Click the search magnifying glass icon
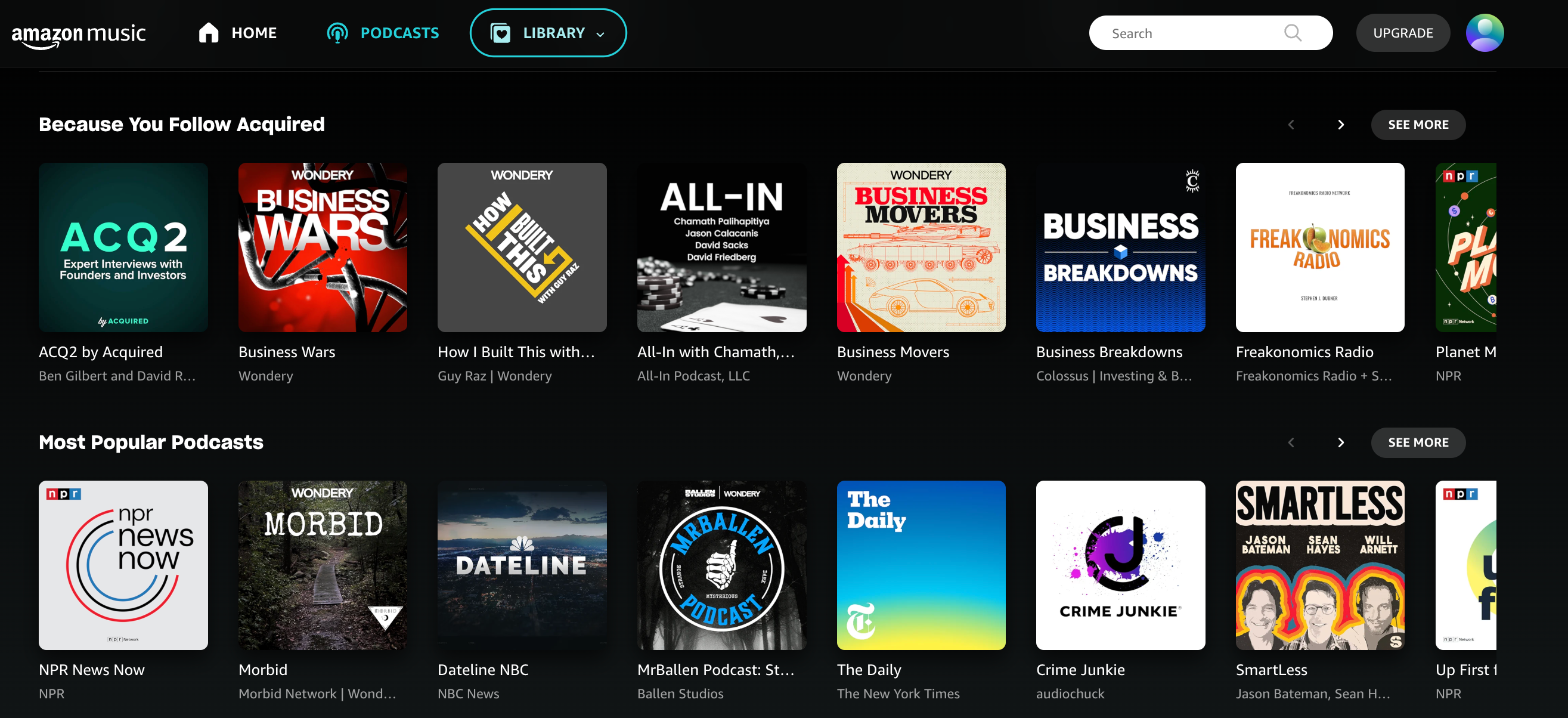The height and width of the screenshot is (718, 1568). coord(1293,33)
